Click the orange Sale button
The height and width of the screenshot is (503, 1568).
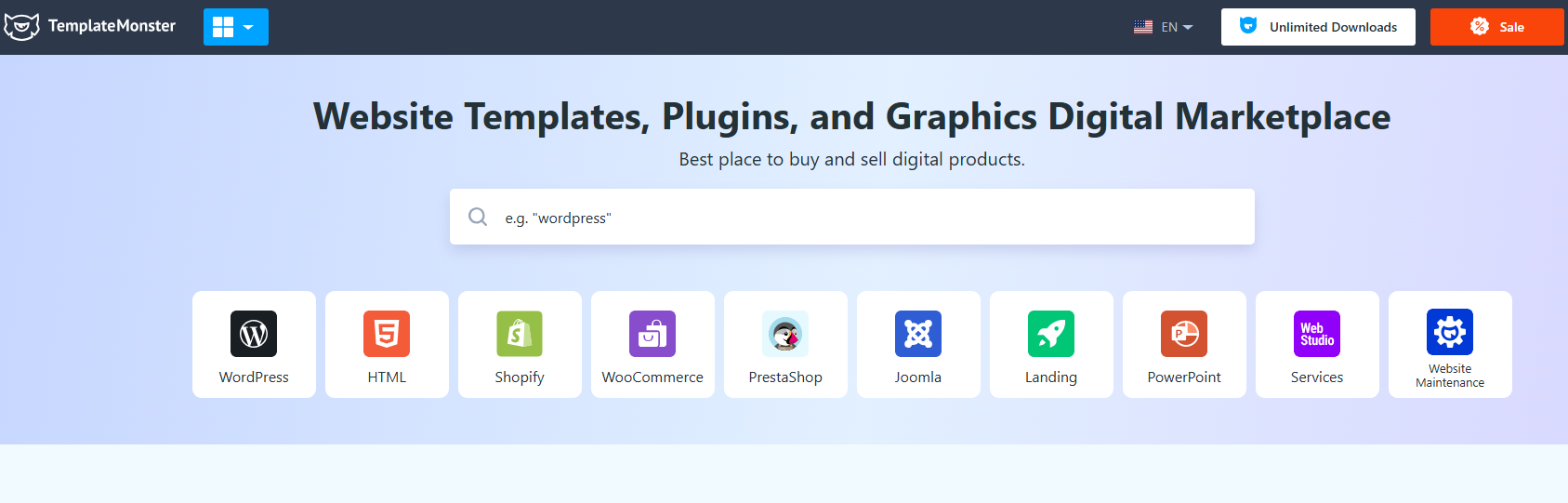1496,27
